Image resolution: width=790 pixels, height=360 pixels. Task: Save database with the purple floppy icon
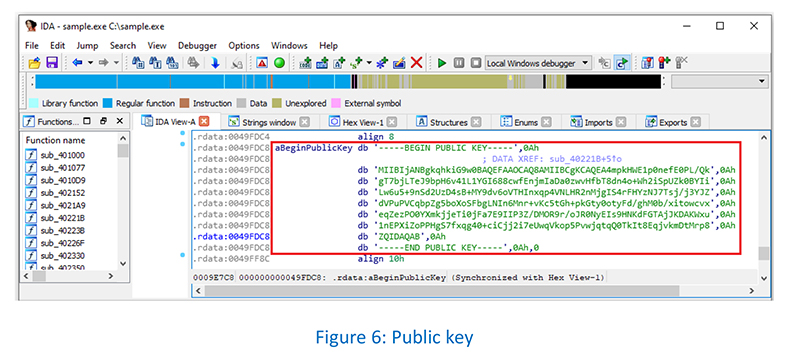[x=52, y=63]
